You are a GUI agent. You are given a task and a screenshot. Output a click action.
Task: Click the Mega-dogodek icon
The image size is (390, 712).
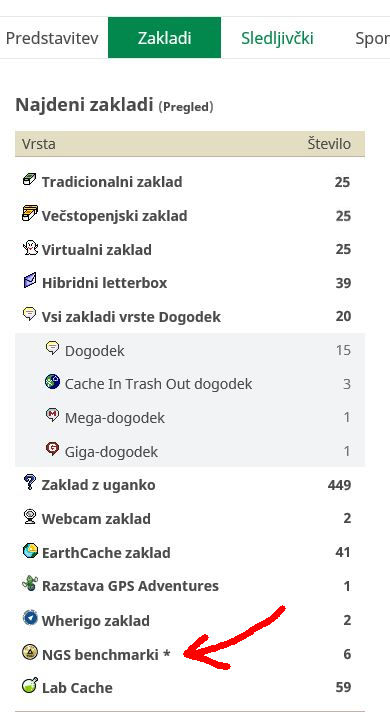point(53,415)
